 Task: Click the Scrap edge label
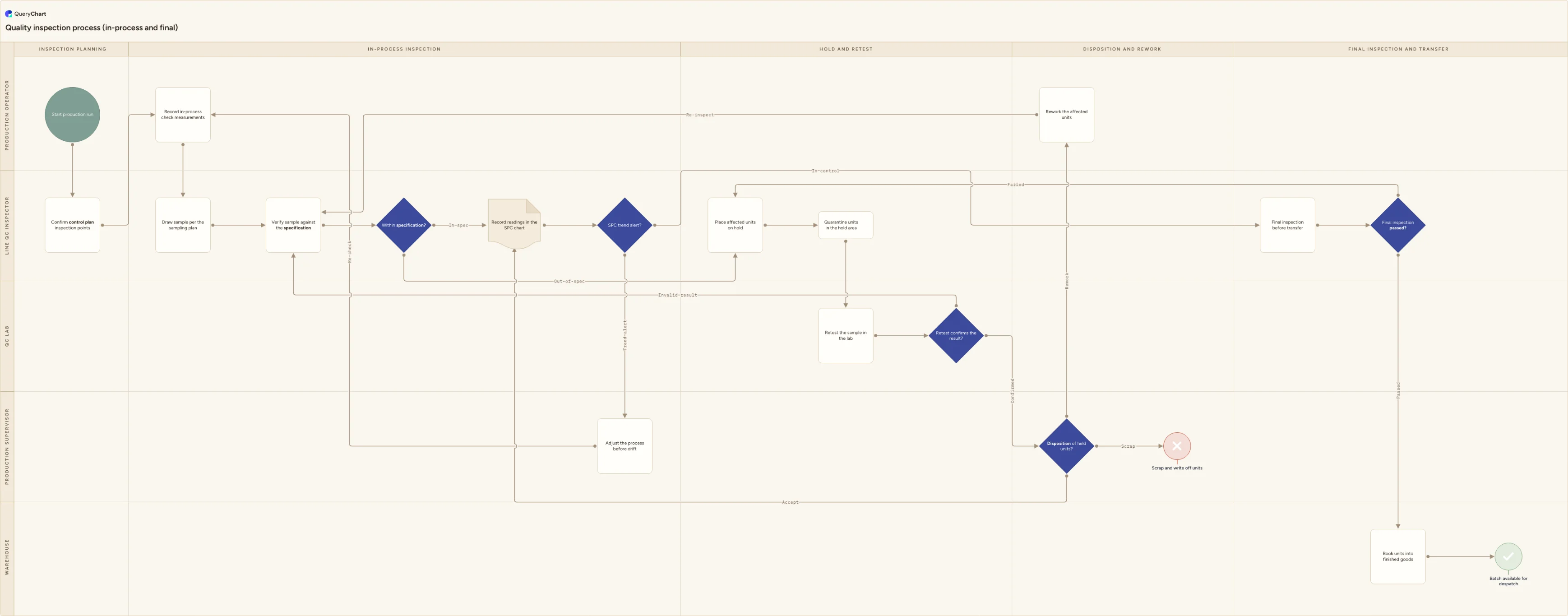(1128, 446)
